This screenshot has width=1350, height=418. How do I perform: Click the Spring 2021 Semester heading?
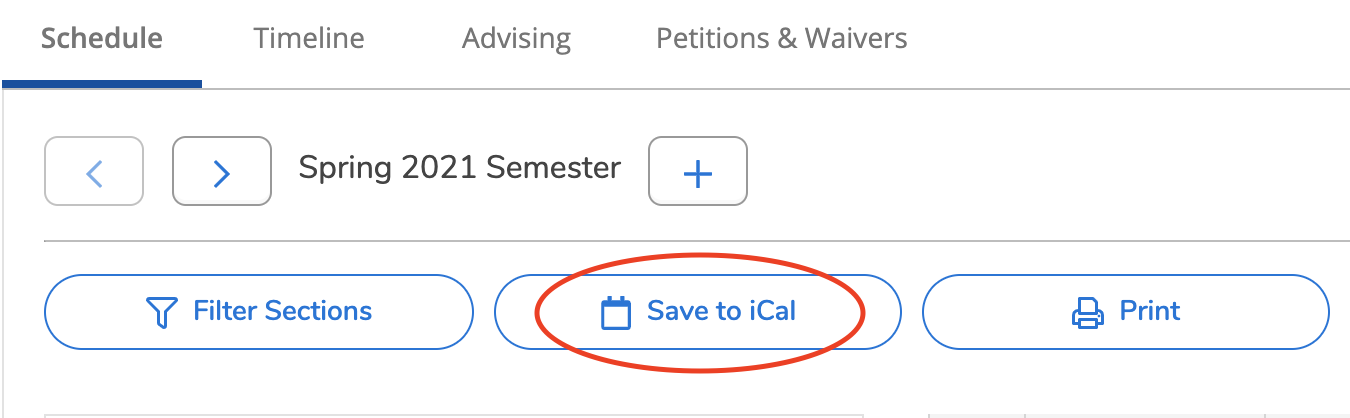coord(459,168)
